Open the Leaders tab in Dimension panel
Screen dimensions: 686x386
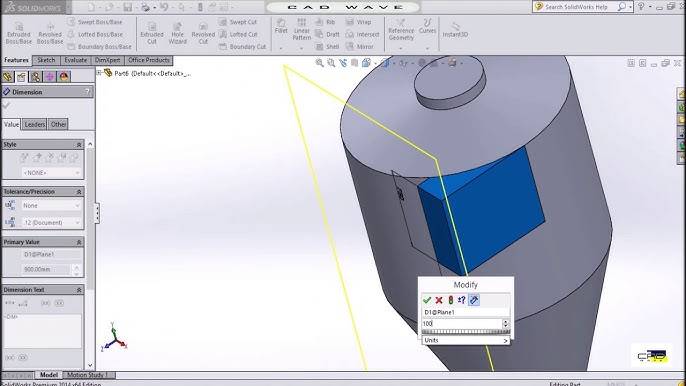coord(35,124)
